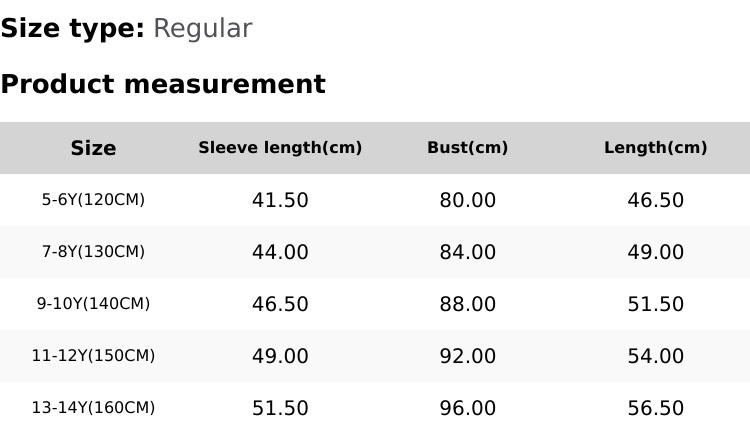Click the Sleeve length(cm) column header
This screenshot has width=750, height=434.
click(x=280, y=148)
